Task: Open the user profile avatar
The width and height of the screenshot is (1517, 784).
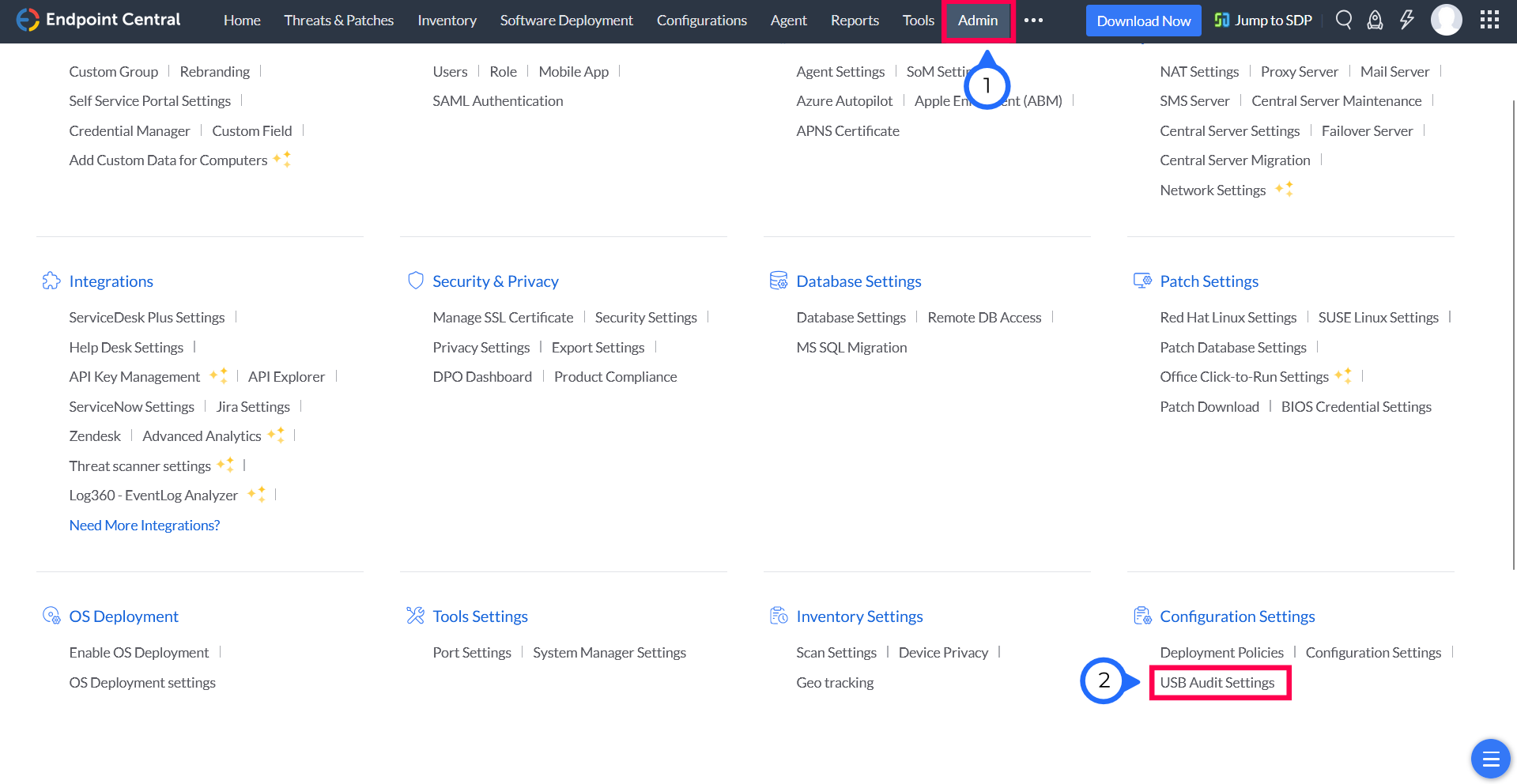Action: pos(1446,20)
